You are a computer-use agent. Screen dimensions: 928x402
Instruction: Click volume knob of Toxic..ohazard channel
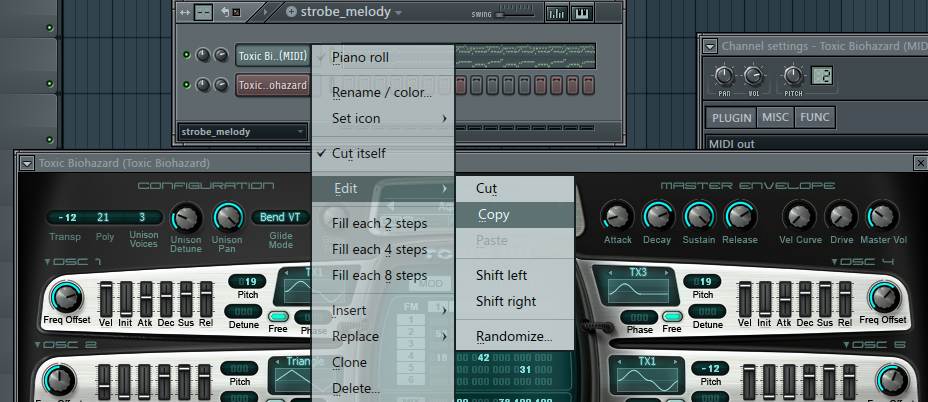pyautogui.click(x=221, y=85)
